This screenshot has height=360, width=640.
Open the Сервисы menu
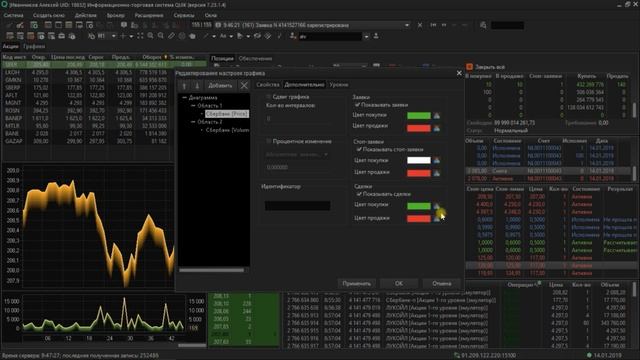tap(184, 15)
